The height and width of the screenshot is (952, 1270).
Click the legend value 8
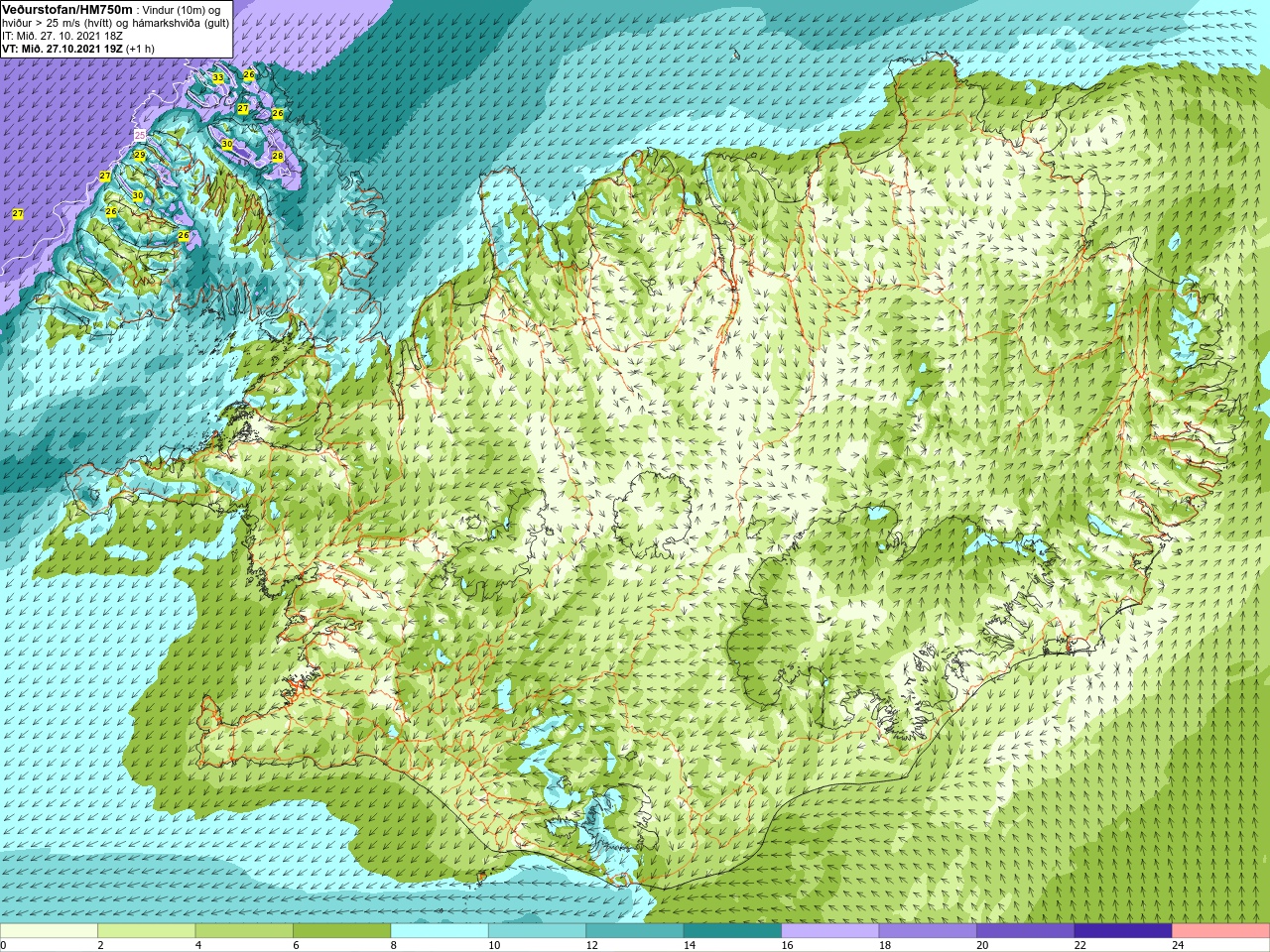394,945
